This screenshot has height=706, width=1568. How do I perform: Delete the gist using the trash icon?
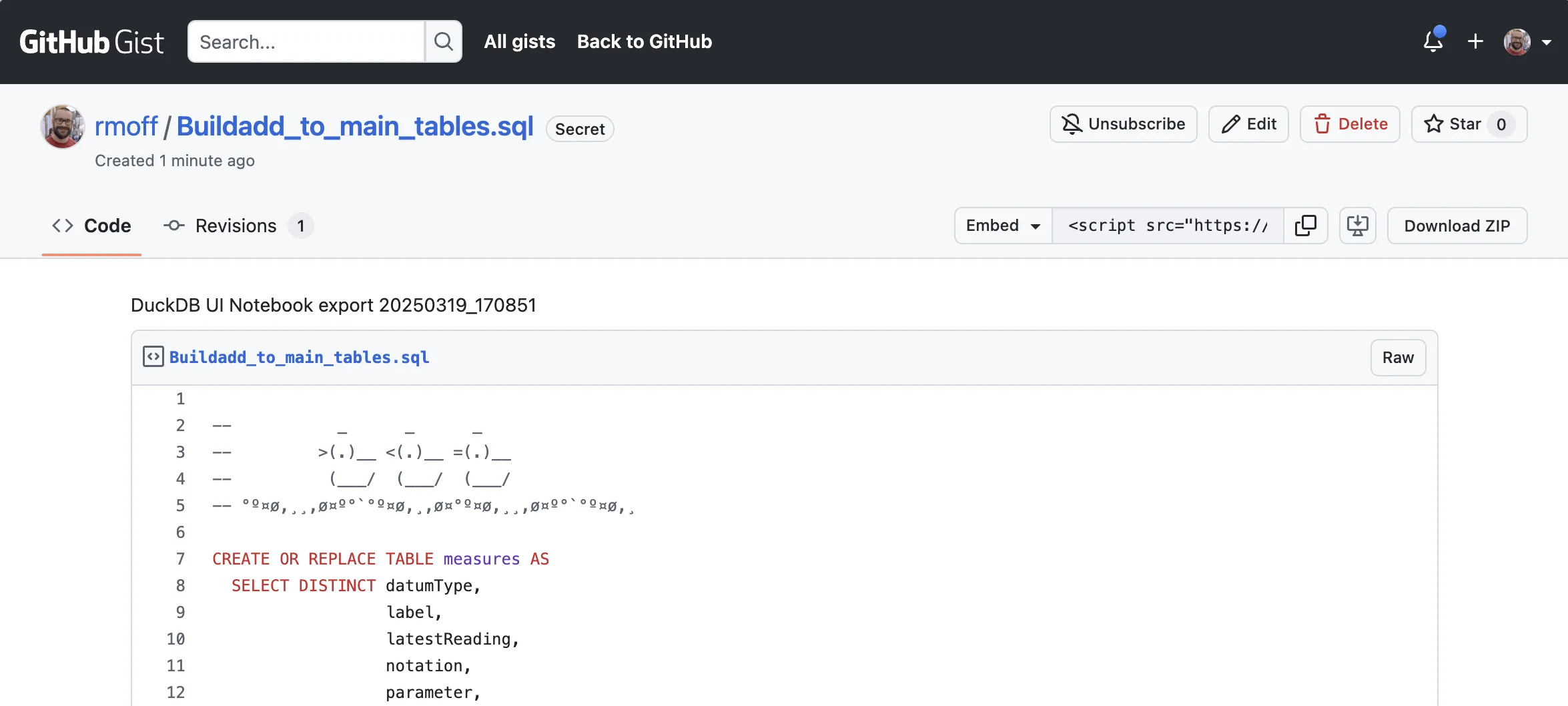pyautogui.click(x=1349, y=124)
